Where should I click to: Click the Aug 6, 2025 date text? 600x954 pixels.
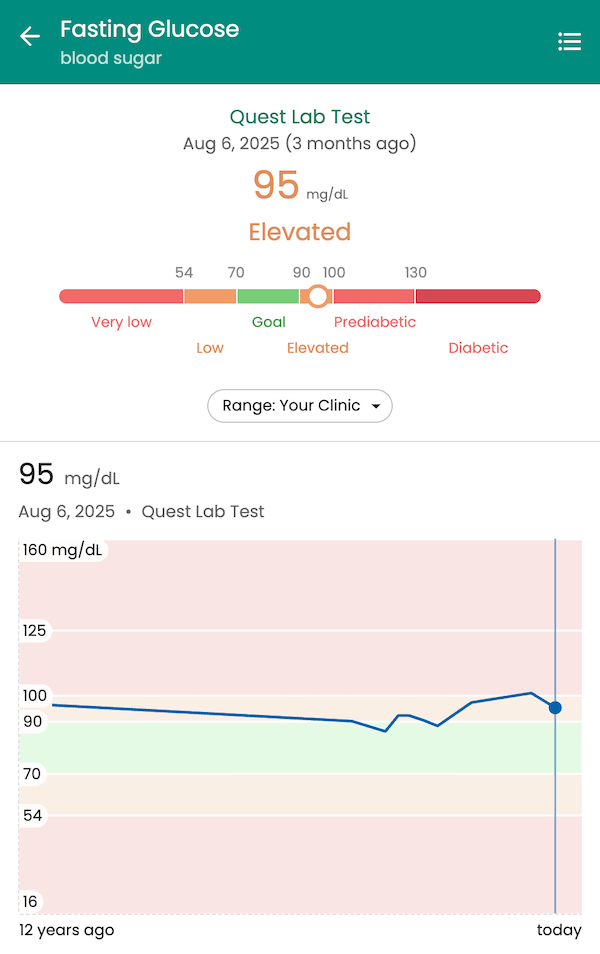(x=66, y=511)
